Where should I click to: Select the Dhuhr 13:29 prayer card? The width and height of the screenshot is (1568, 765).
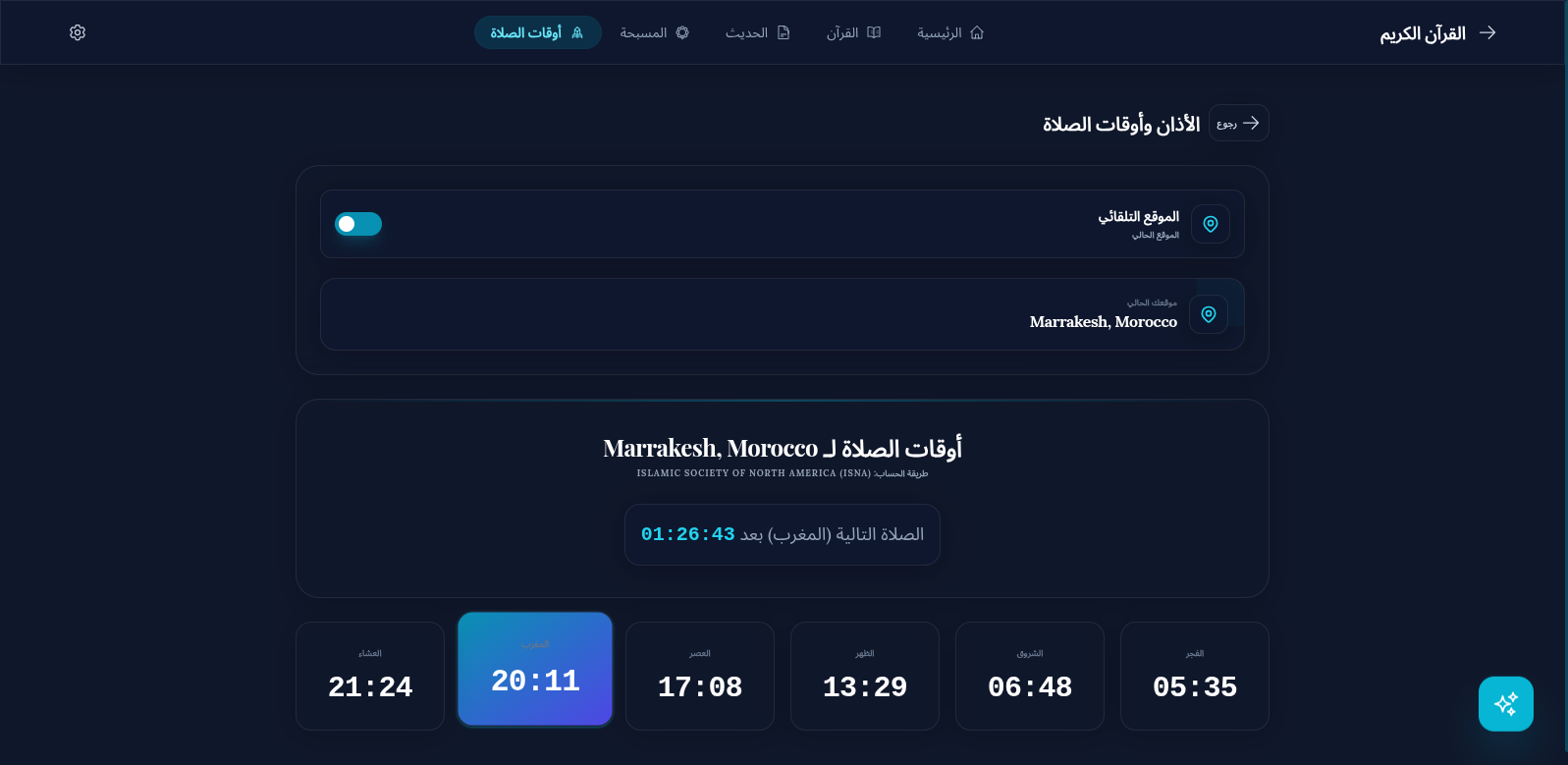(864, 676)
